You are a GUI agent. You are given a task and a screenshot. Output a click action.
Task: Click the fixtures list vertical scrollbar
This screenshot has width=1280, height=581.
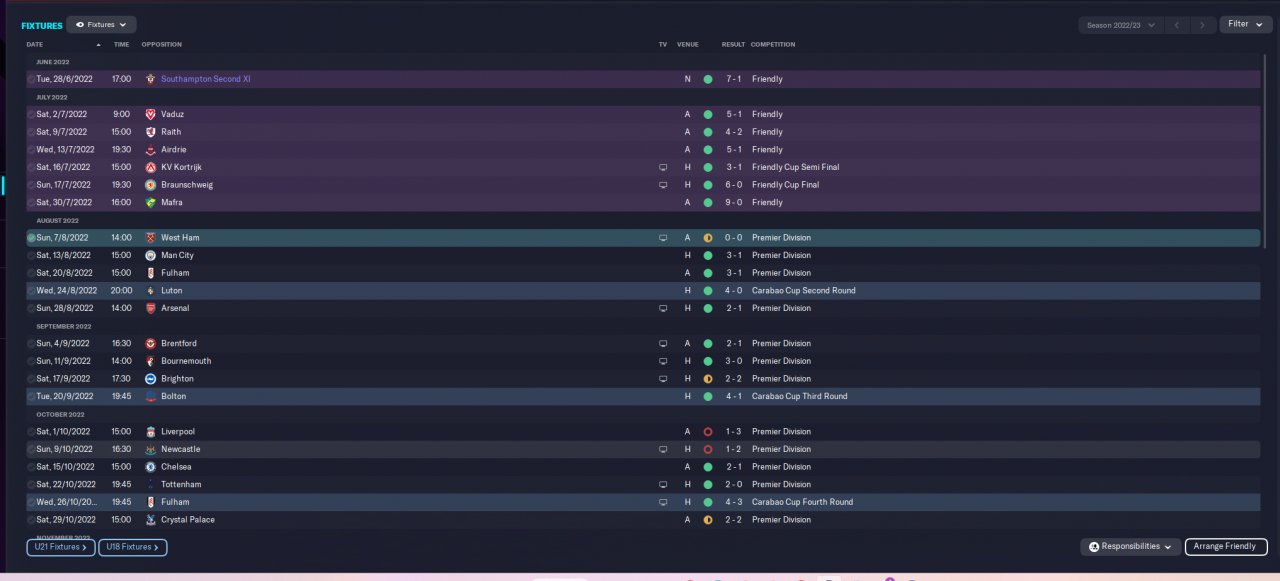pos(1266,150)
